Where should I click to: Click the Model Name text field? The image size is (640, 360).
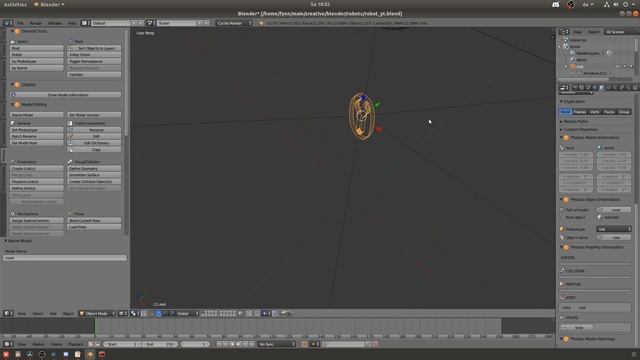[x=64, y=258]
